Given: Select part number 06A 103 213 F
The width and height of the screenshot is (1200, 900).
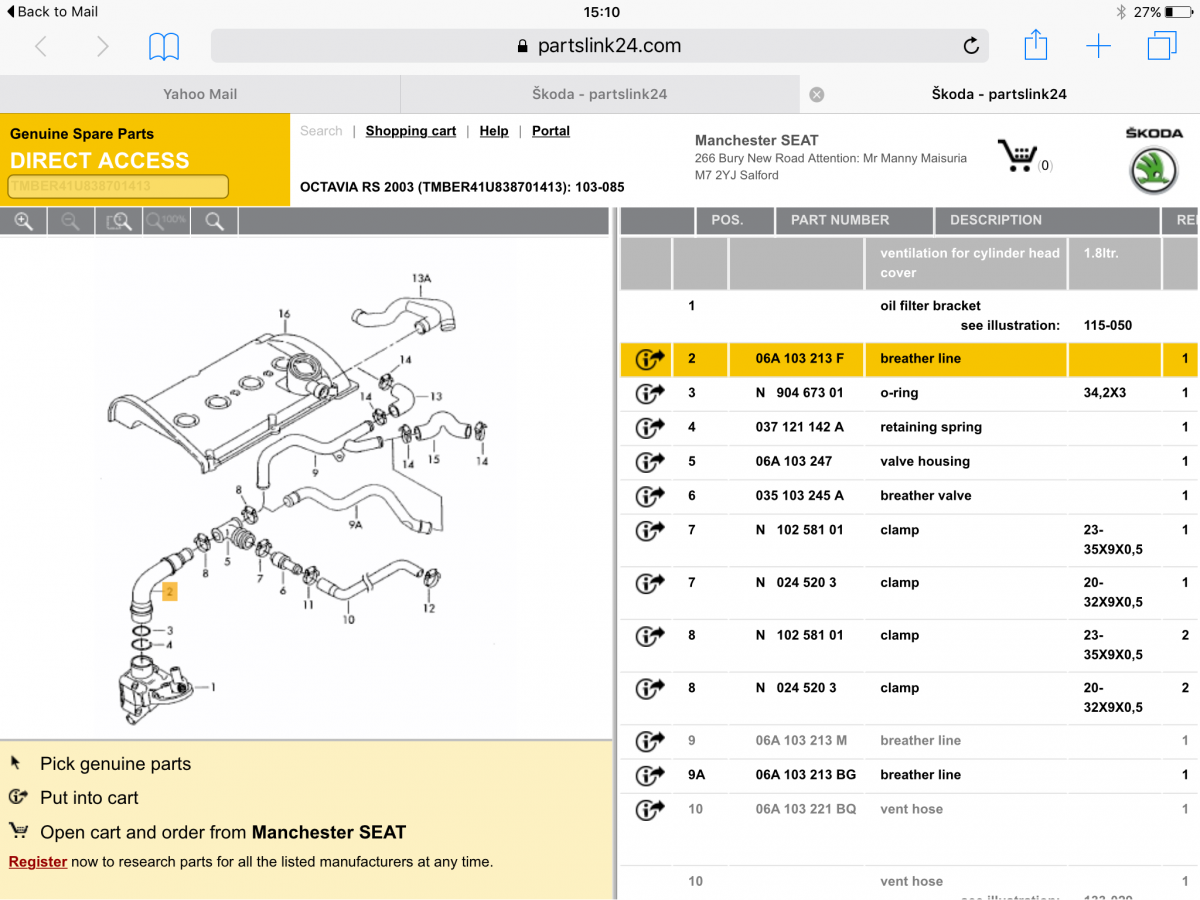Looking at the screenshot, I should point(800,358).
